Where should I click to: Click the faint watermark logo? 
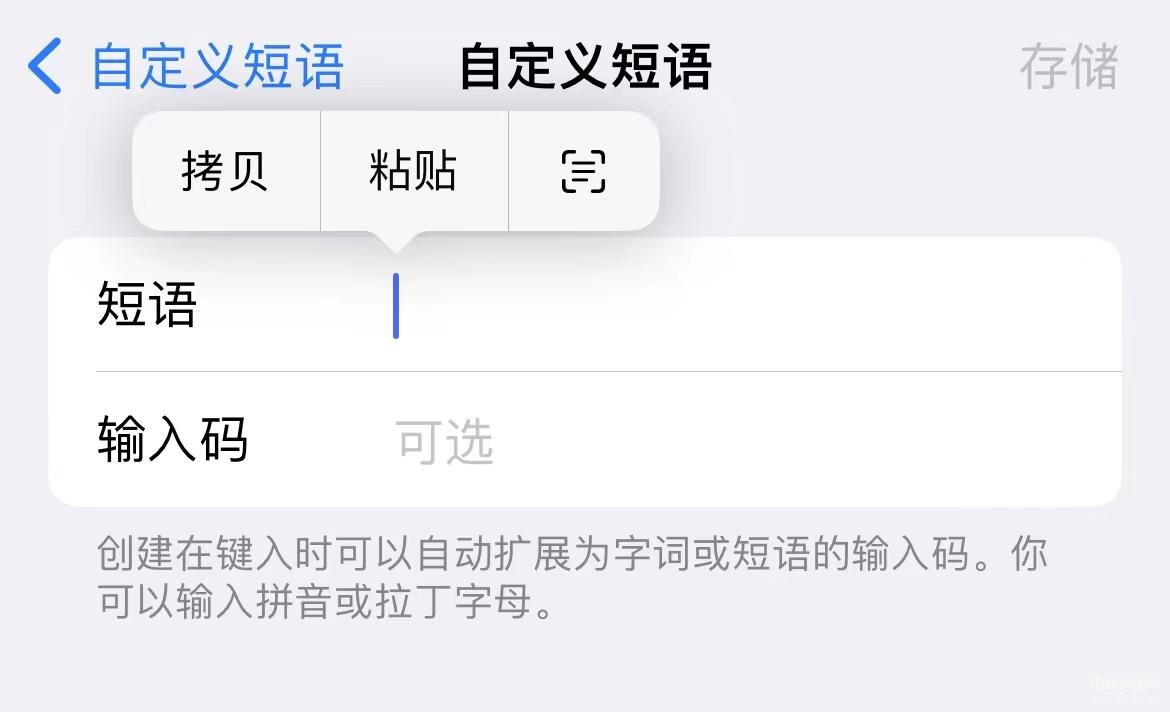pos(1127,690)
